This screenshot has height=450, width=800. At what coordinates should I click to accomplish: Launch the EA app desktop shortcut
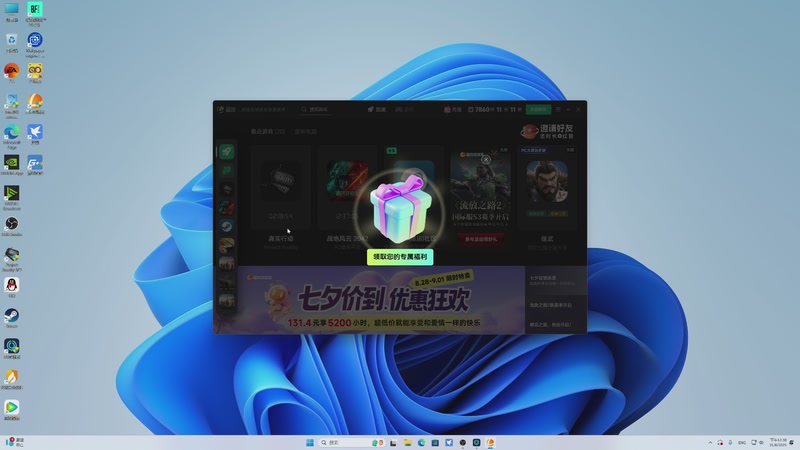click(12, 73)
